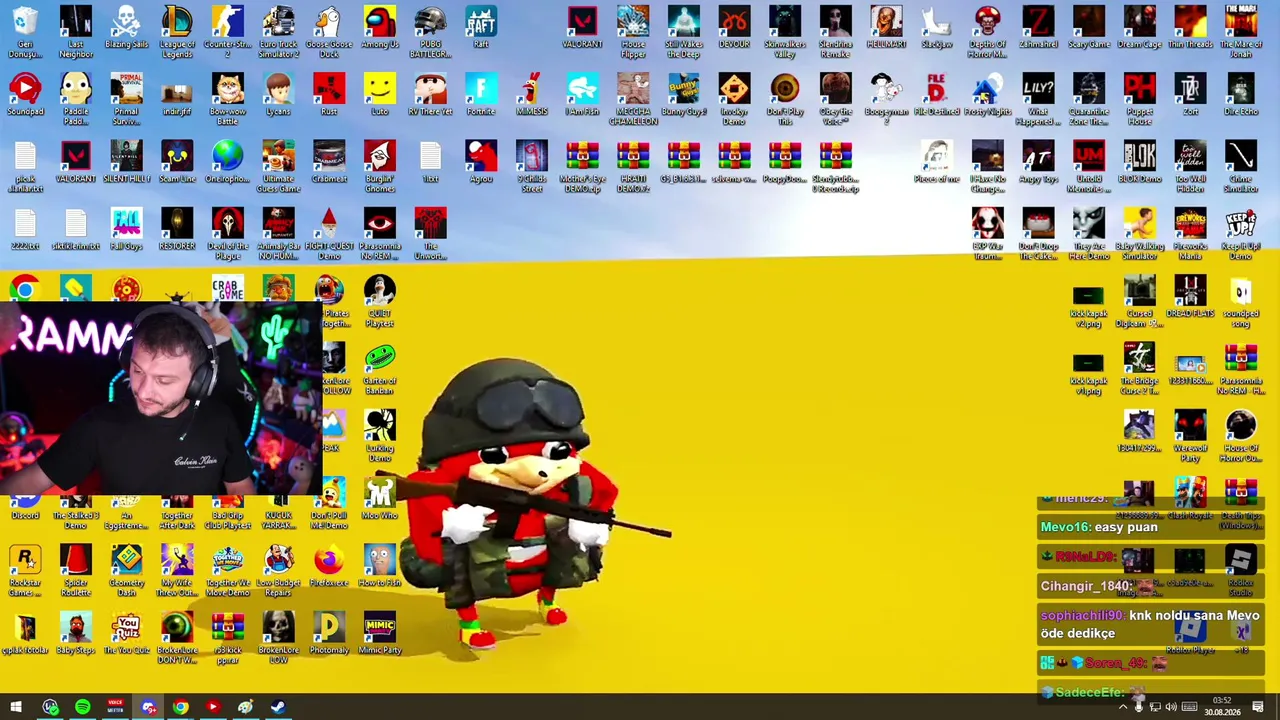This screenshot has height=720, width=1280.
Task: Click the Firefox.exe desktop icon
Action: [329, 566]
